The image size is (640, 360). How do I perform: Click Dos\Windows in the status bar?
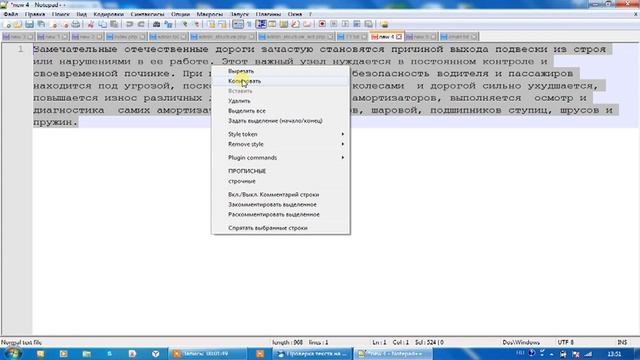tap(521, 342)
